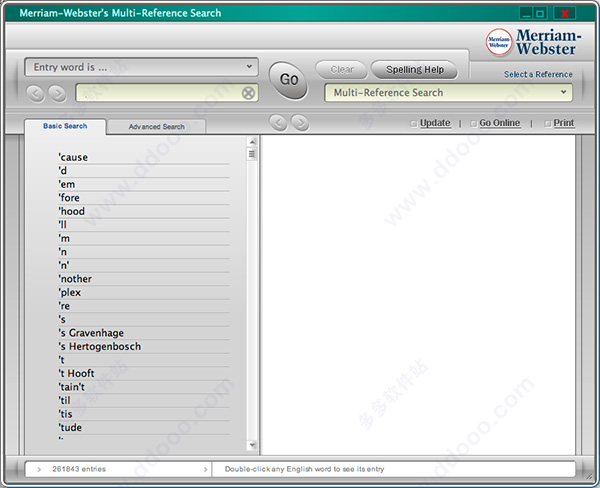Click the Print link
The height and width of the screenshot is (488, 600).
click(x=564, y=123)
